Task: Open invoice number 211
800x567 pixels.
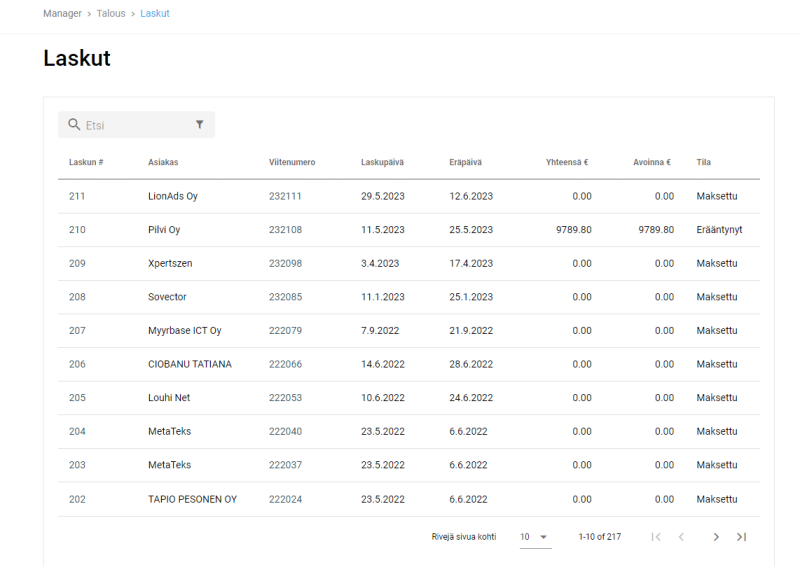Action: [77, 196]
